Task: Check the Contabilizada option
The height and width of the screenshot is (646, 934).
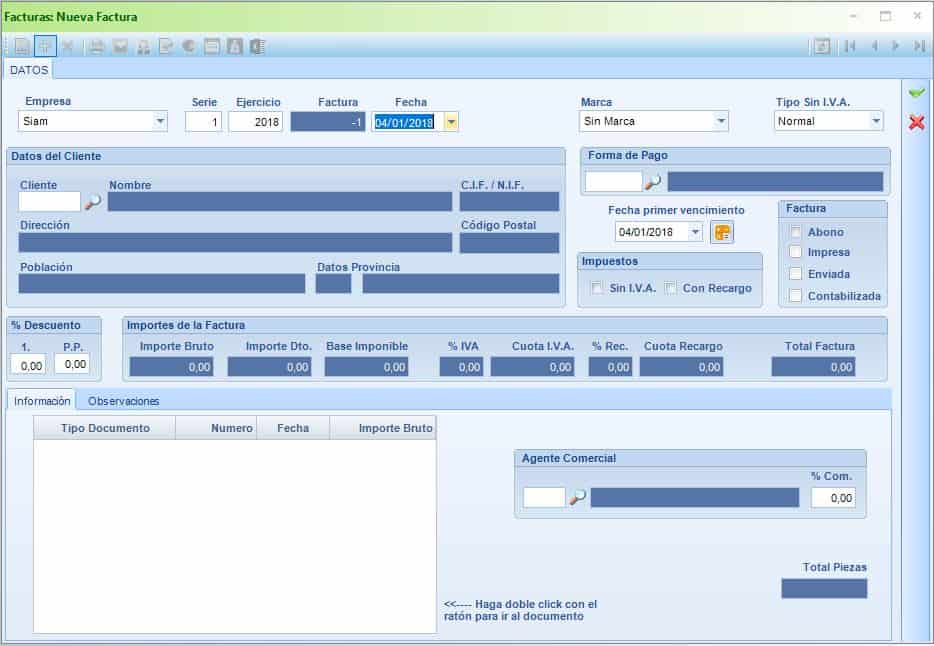Action: pos(796,296)
